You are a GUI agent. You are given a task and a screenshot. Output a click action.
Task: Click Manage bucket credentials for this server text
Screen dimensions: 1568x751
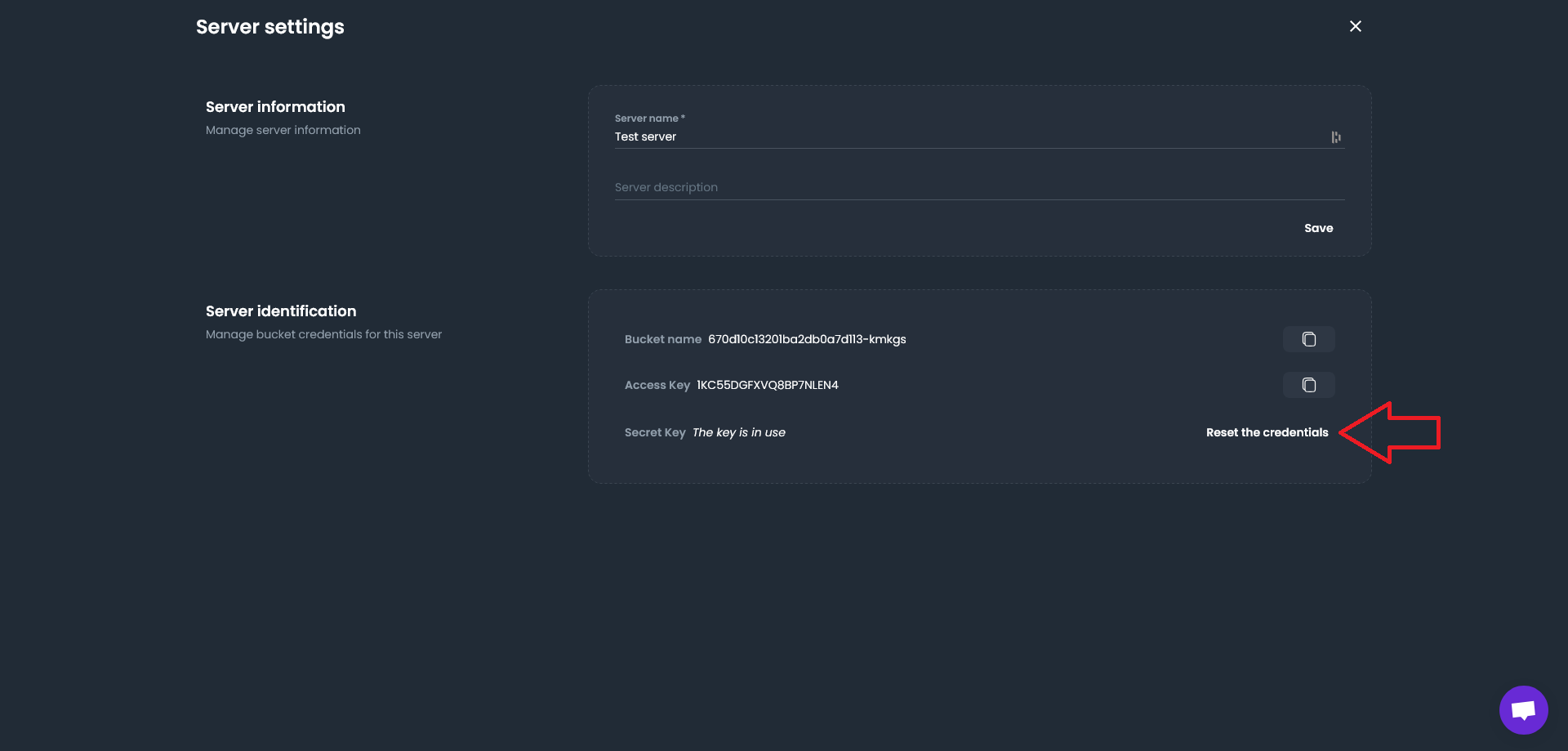tap(323, 334)
